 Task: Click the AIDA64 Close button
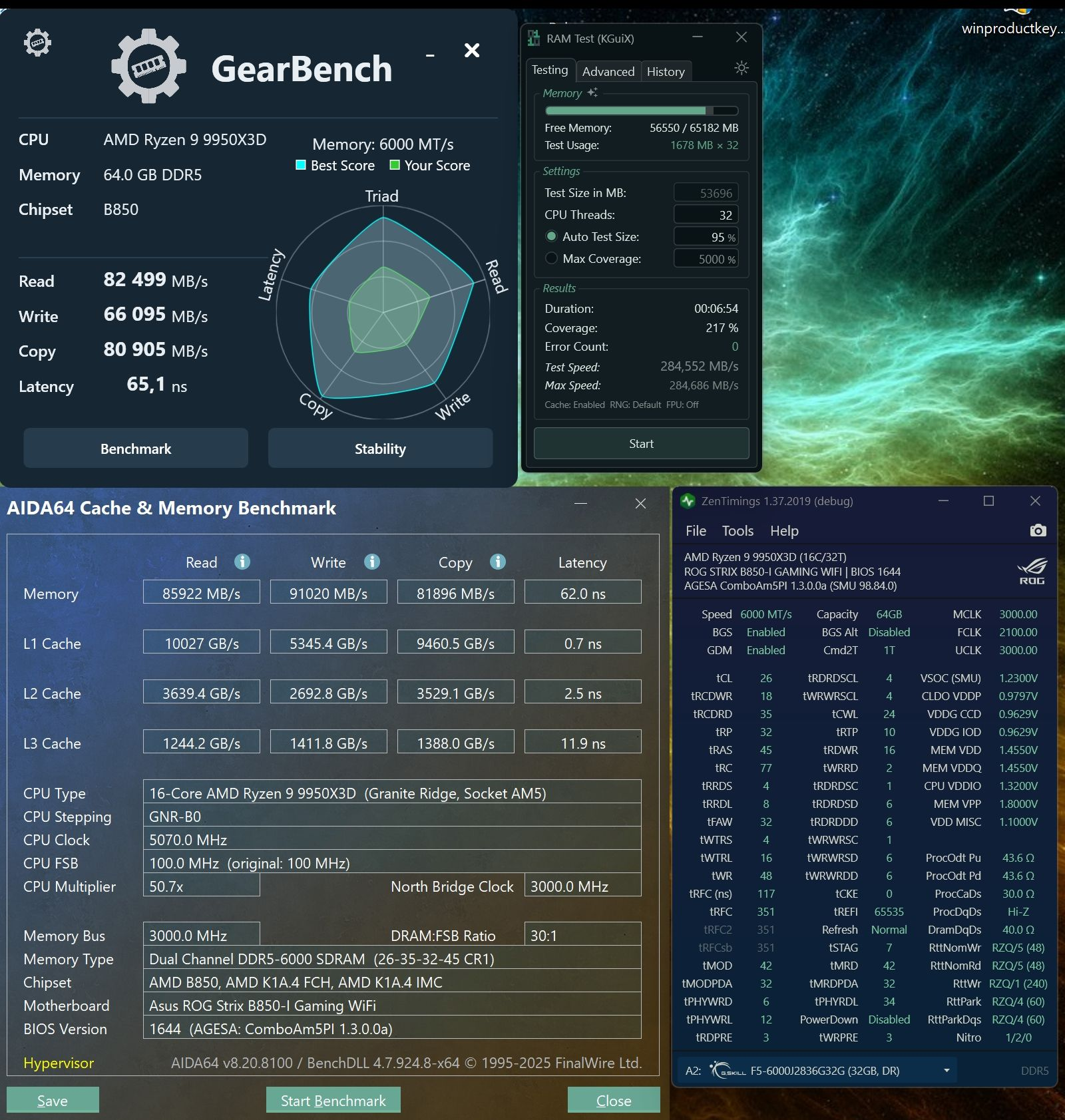click(614, 1101)
